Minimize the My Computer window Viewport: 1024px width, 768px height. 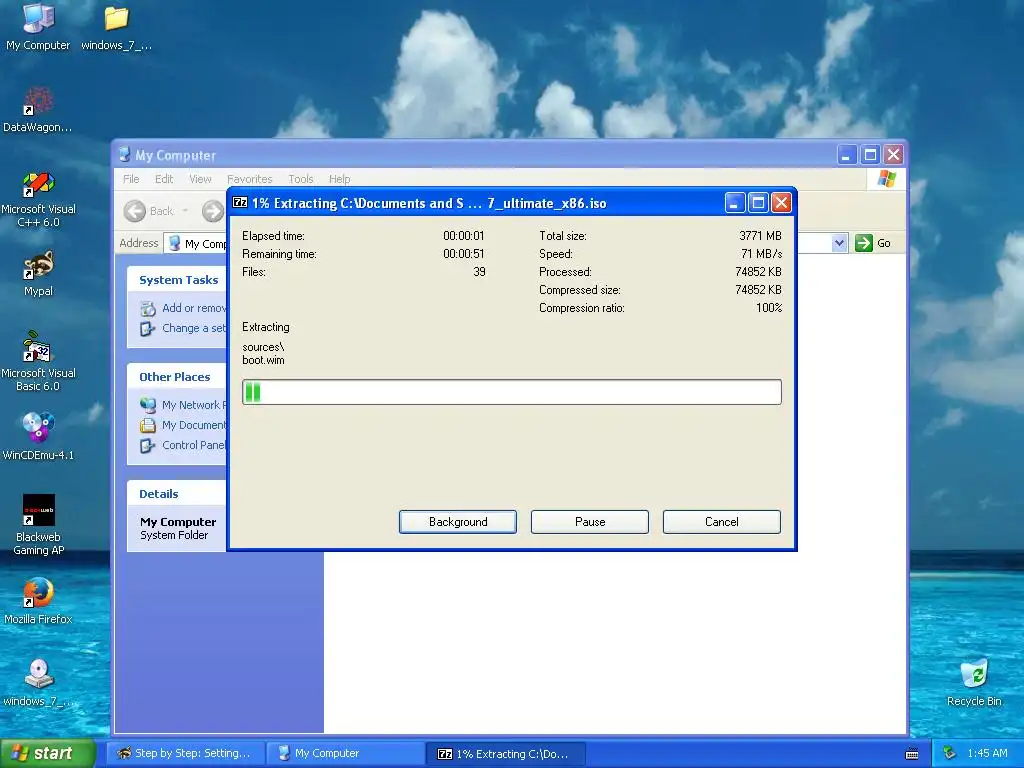coord(846,155)
